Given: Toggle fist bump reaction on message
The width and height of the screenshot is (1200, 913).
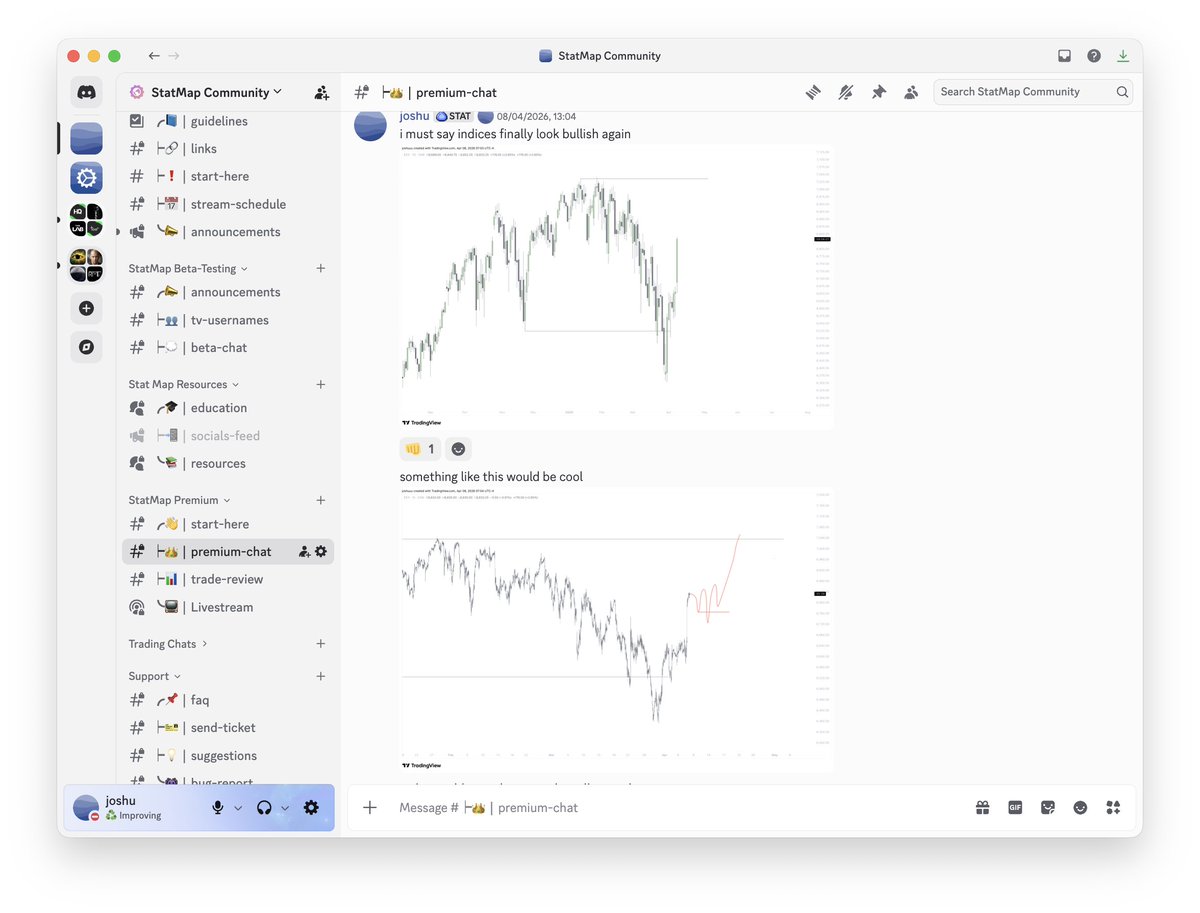Looking at the screenshot, I should [x=420, y=449].
